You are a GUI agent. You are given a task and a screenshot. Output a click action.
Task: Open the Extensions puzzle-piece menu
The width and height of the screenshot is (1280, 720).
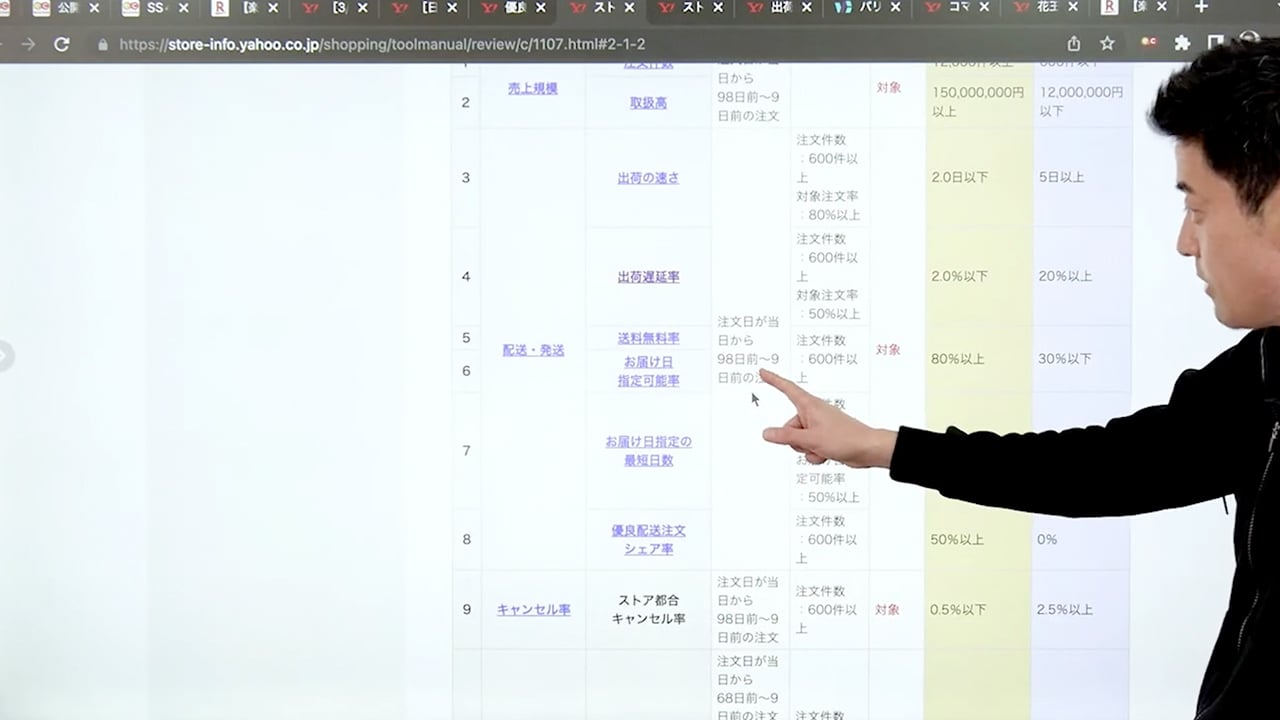(x=1183, y=44)
